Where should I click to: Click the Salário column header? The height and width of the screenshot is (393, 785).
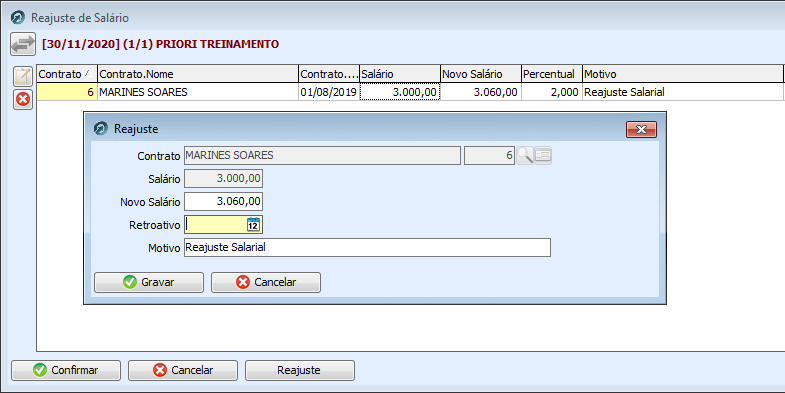[400, 74]
